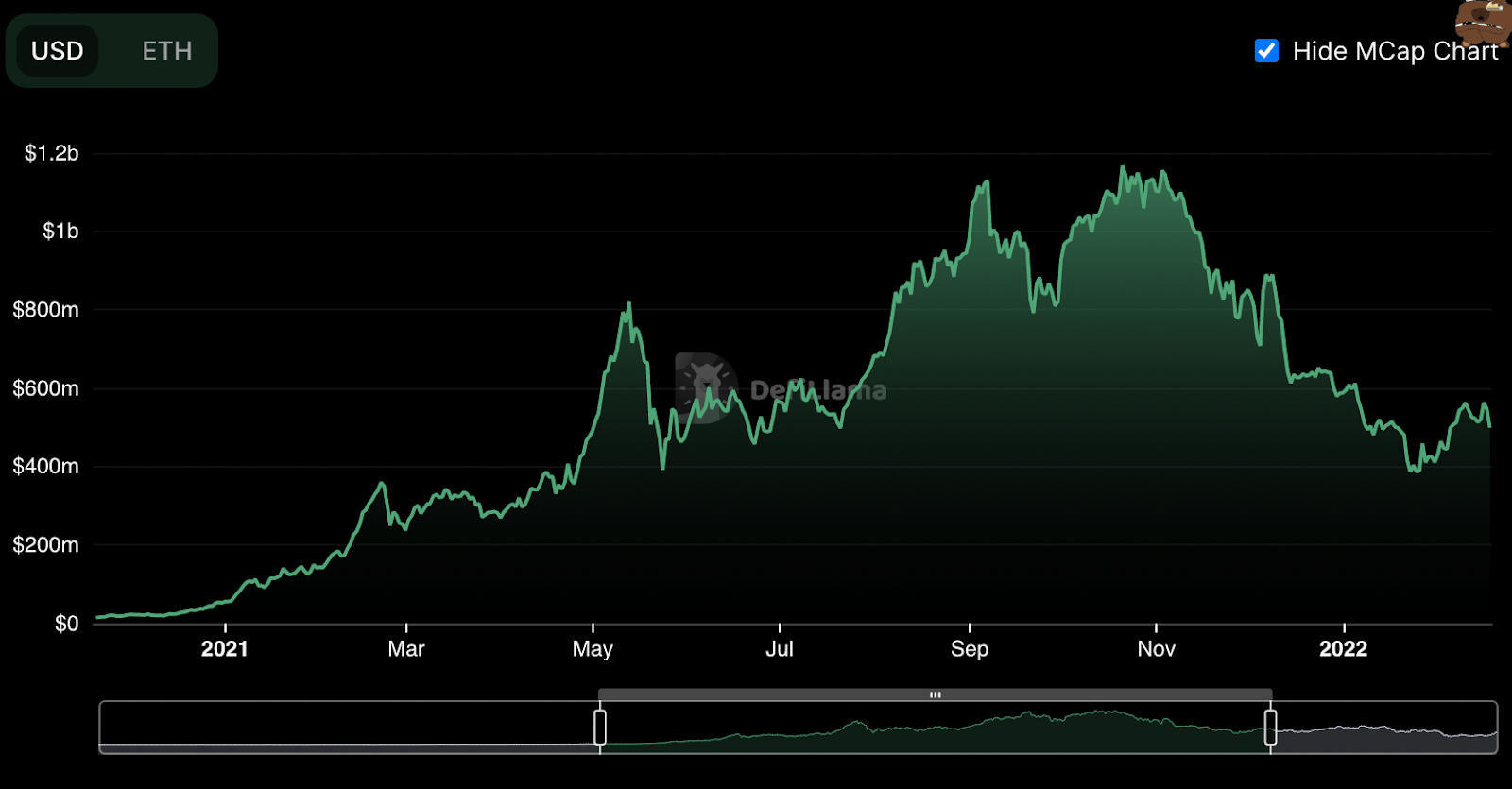Click the 2022 x-axis label

click(x=1344, y=649)
